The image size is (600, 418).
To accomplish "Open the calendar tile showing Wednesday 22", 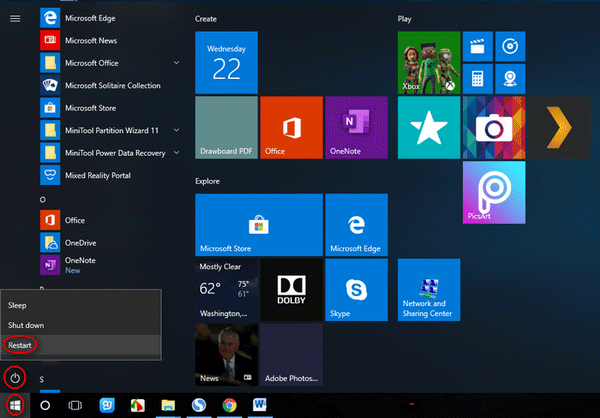I will click(227, 62).
